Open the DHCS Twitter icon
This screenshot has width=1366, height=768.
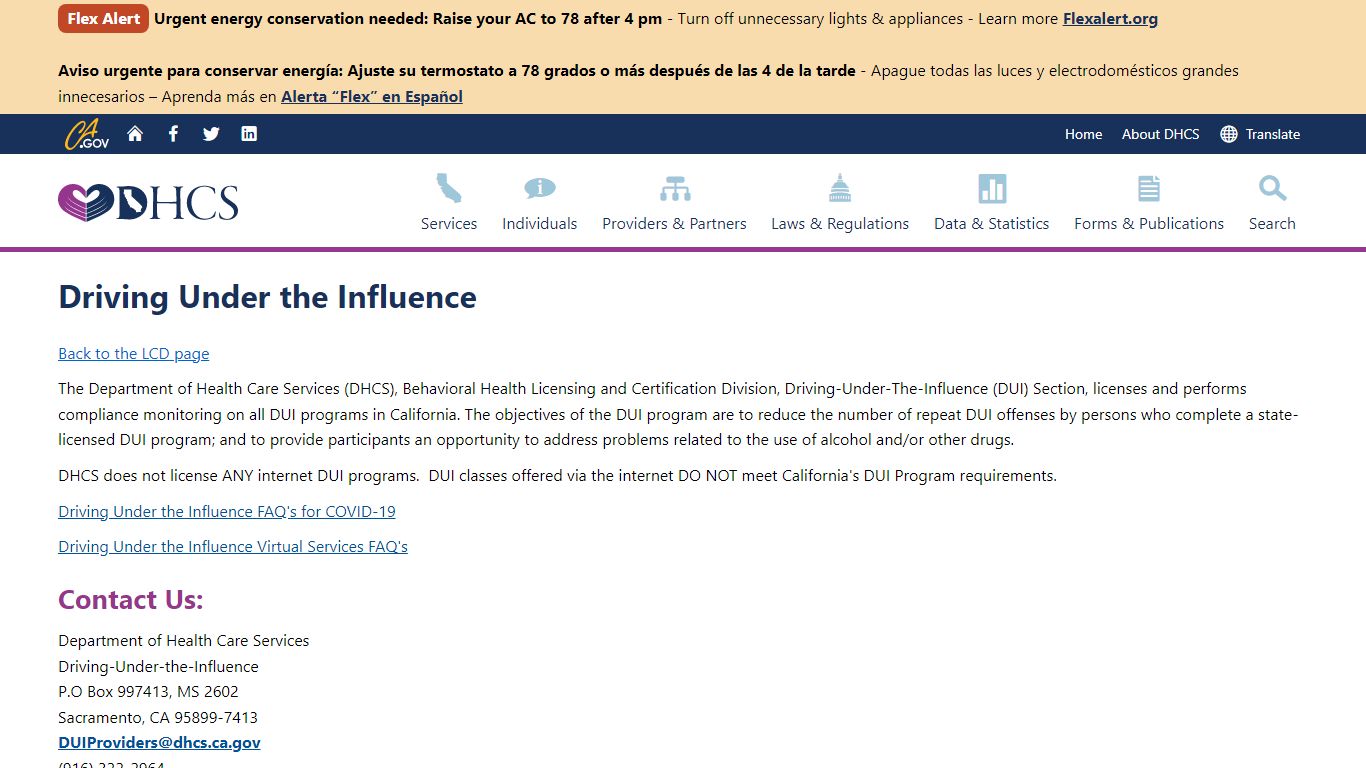click(x=211, y=134)
